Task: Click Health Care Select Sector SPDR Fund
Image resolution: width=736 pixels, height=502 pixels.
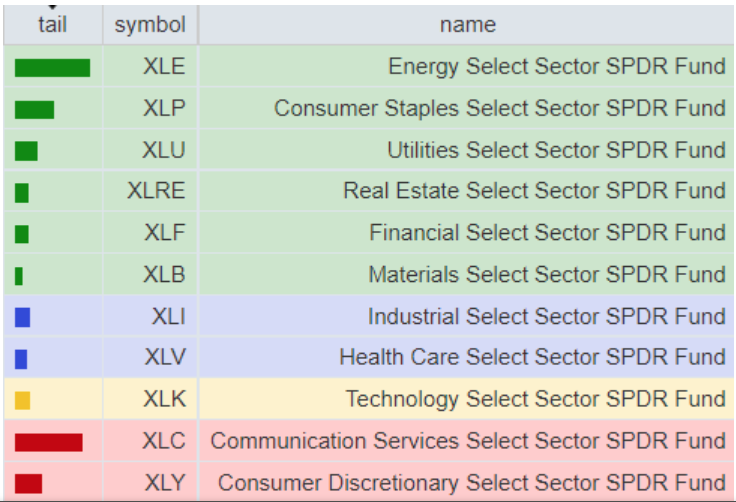Action: [x=532, y=357]
